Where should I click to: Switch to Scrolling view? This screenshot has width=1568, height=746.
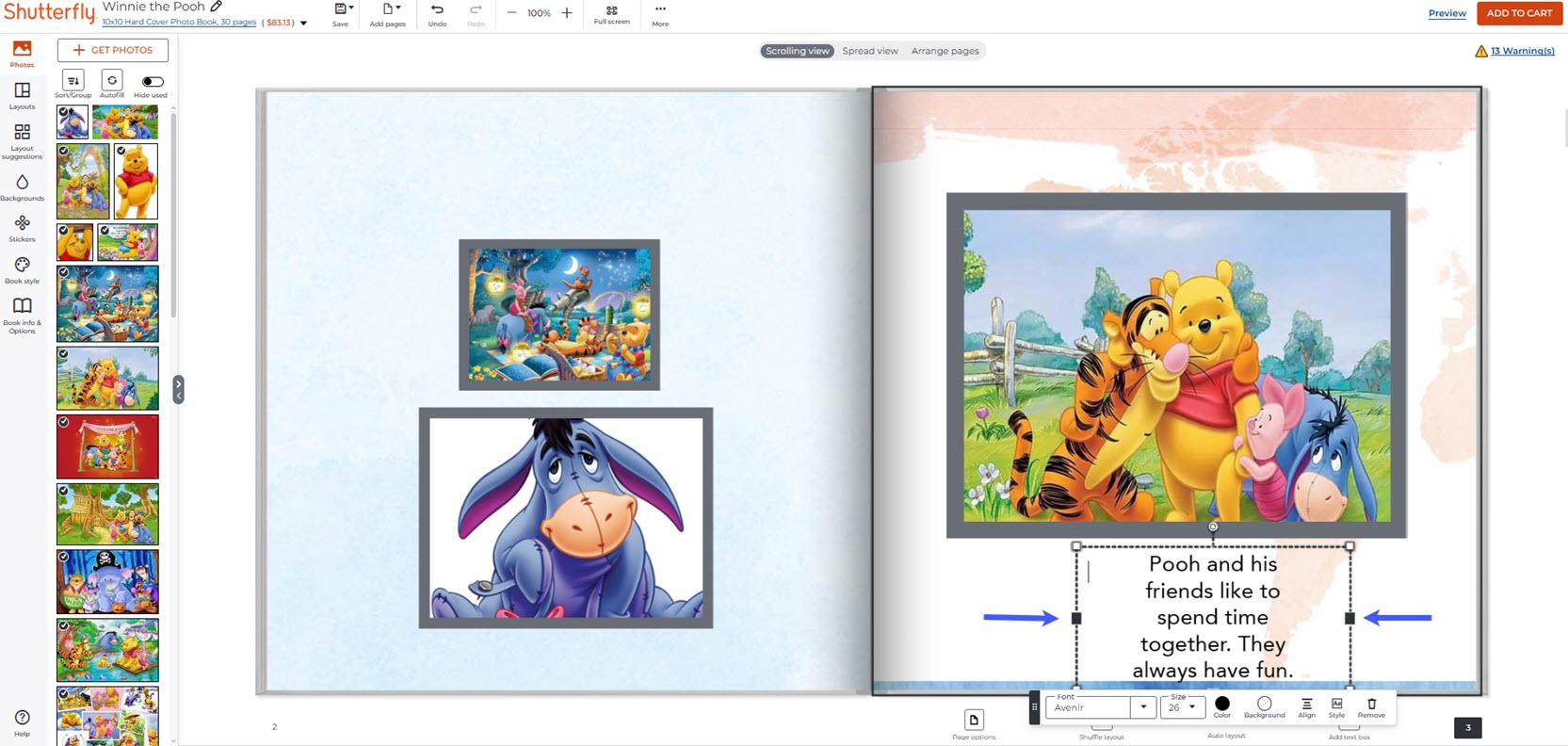(798, 51)
